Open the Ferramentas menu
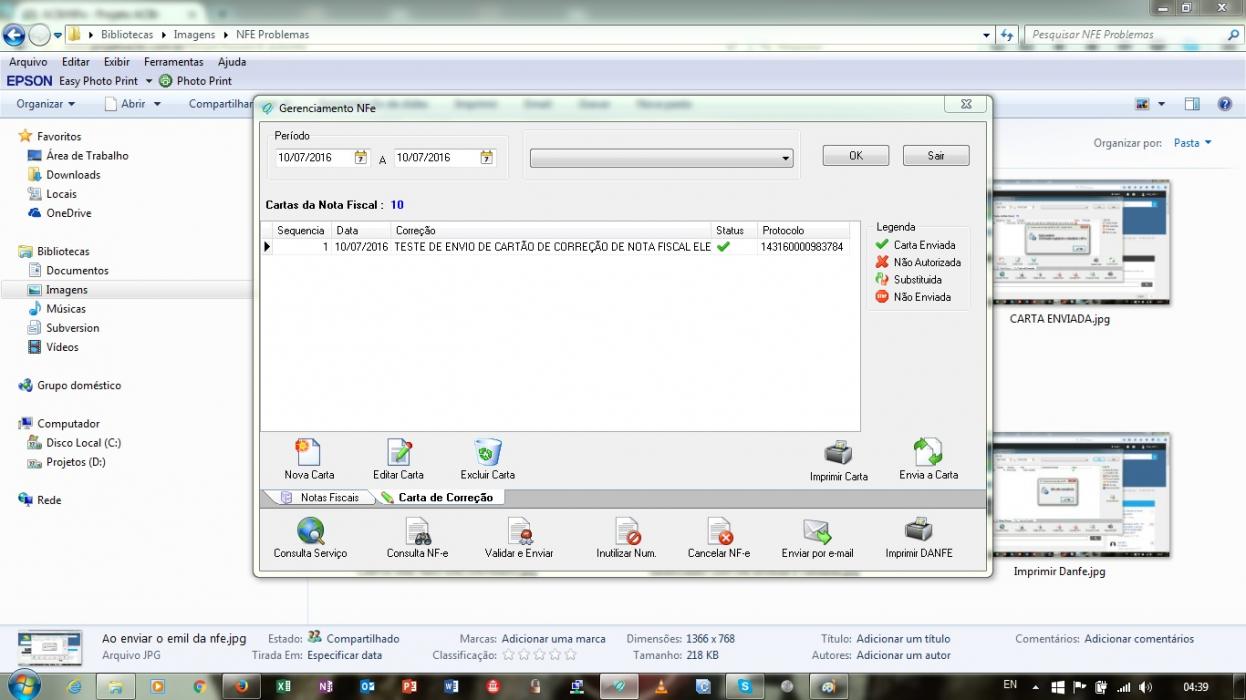 [173, 62]
